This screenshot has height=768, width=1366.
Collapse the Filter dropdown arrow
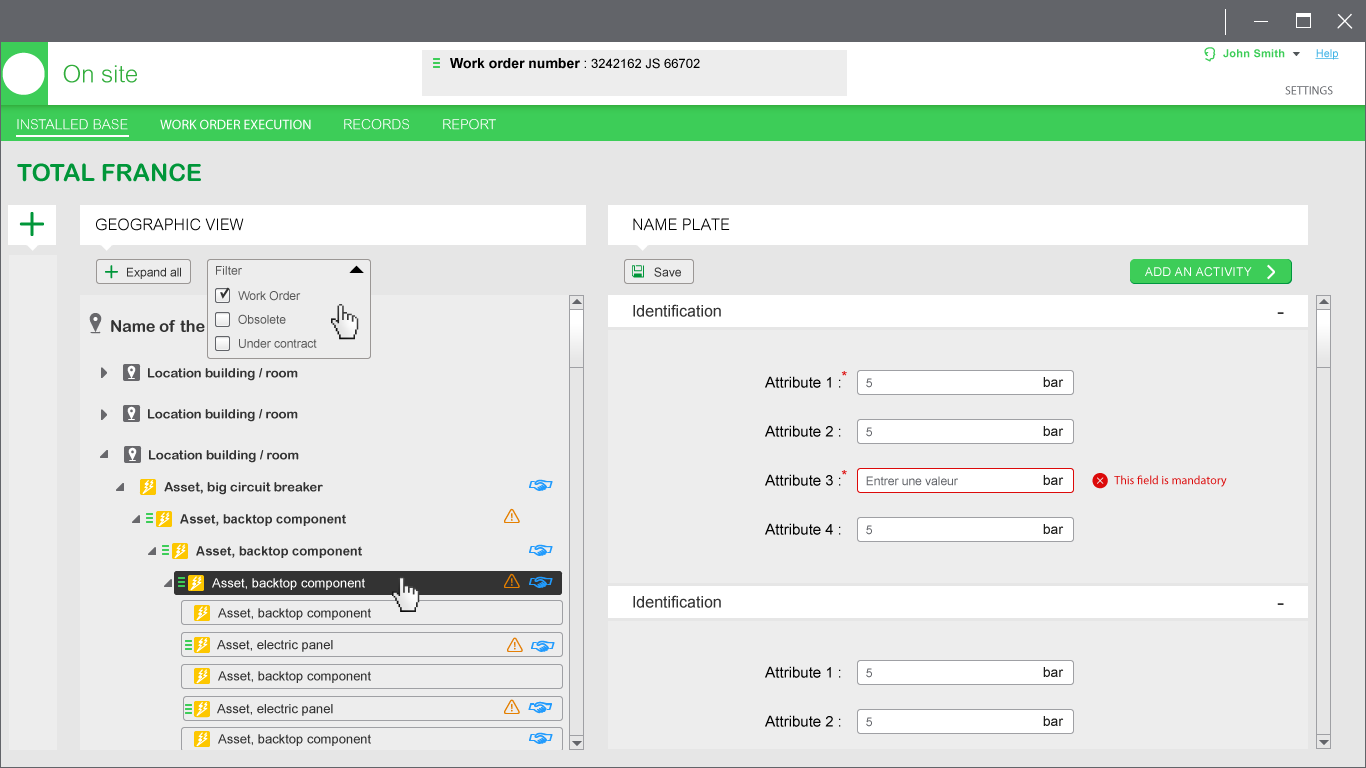(356, 270)
